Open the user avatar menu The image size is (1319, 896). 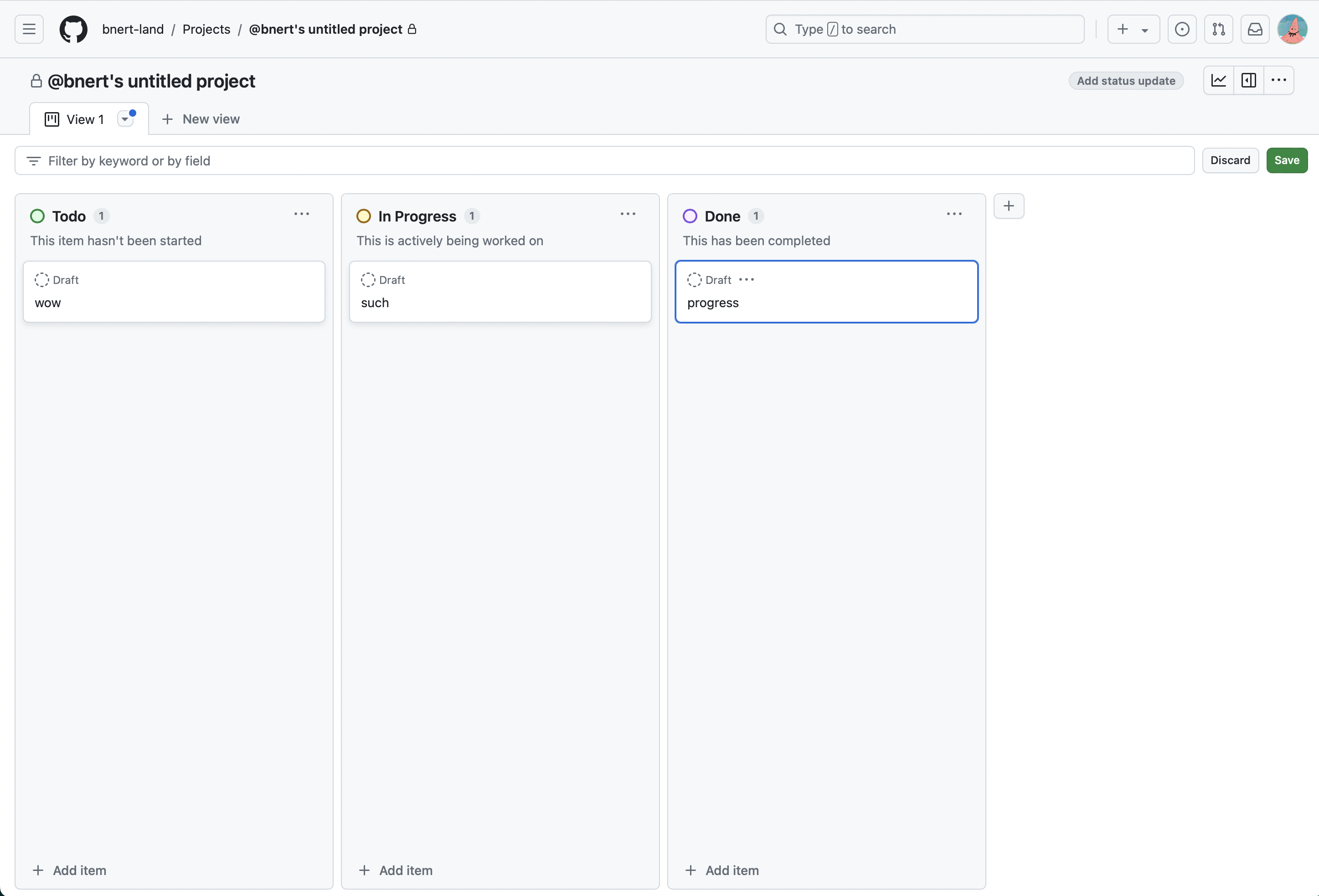(x=1292, y=29)
